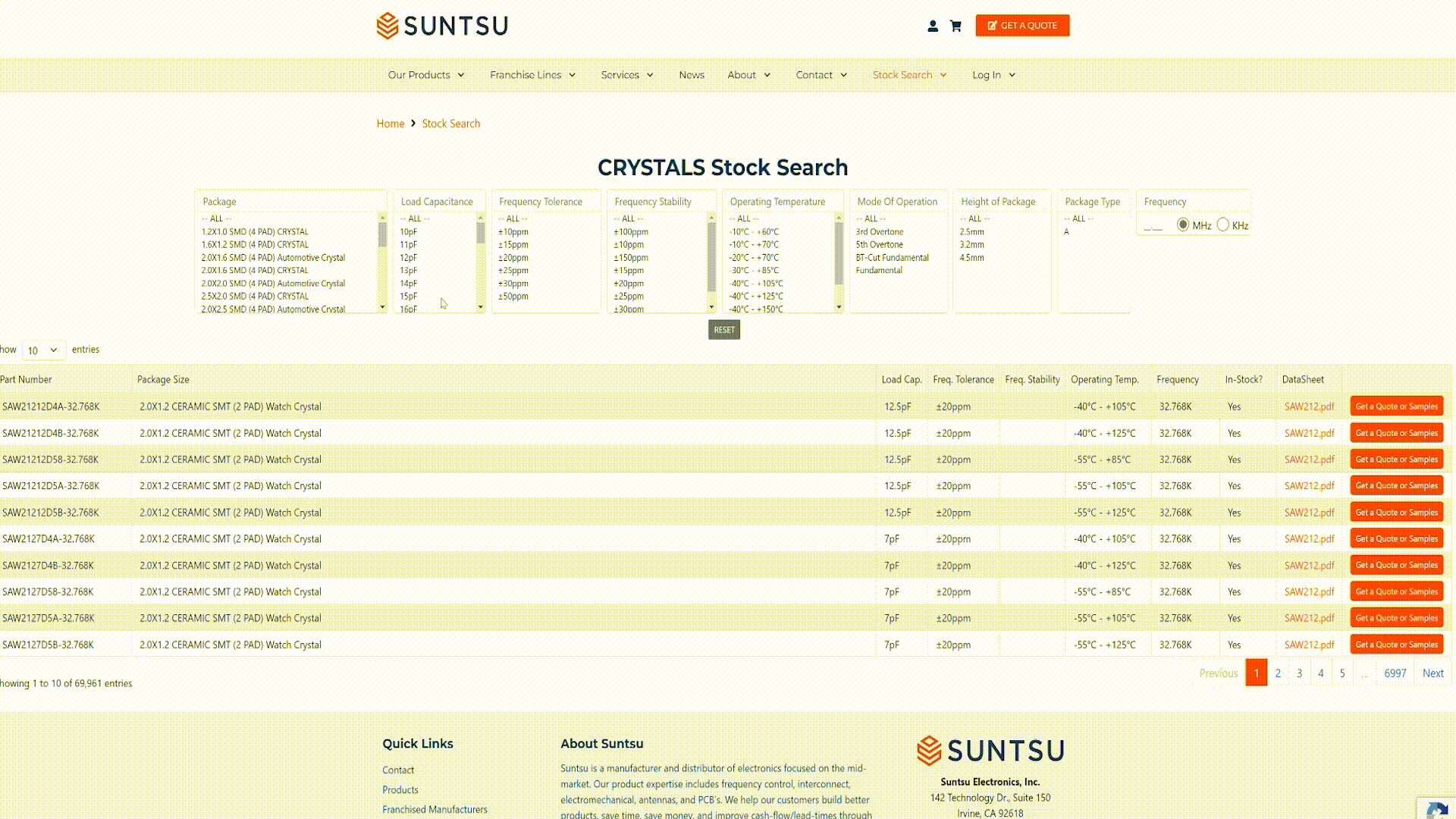
Task: Expand the Log In menu
Action: [x=994, y=75]
